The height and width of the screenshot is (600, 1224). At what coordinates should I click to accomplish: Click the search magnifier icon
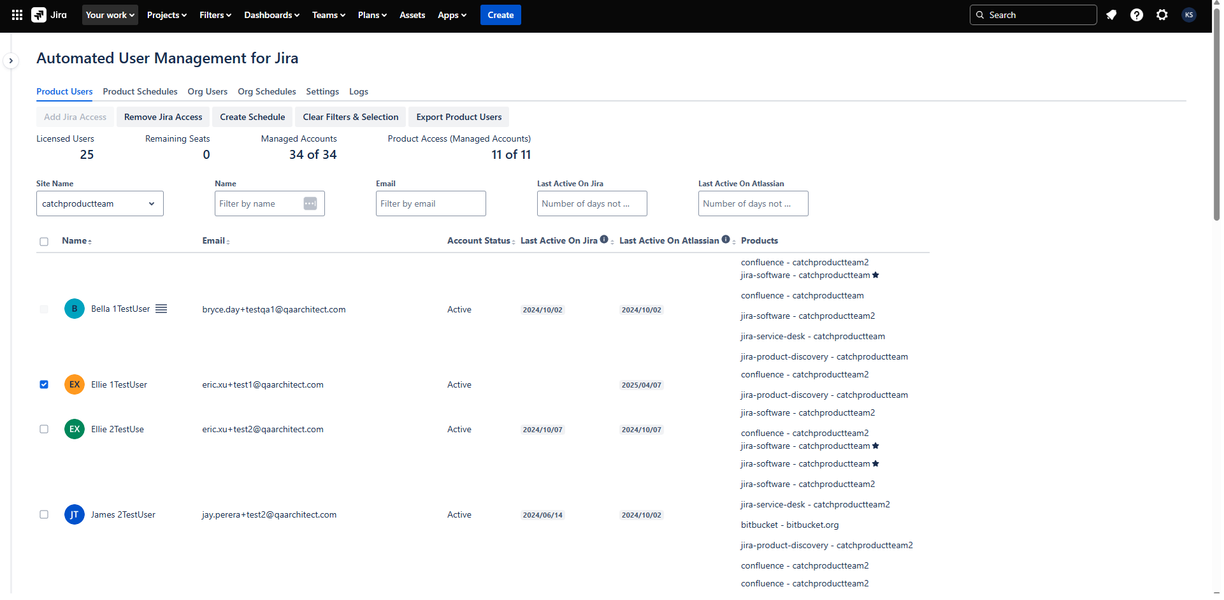980,15
